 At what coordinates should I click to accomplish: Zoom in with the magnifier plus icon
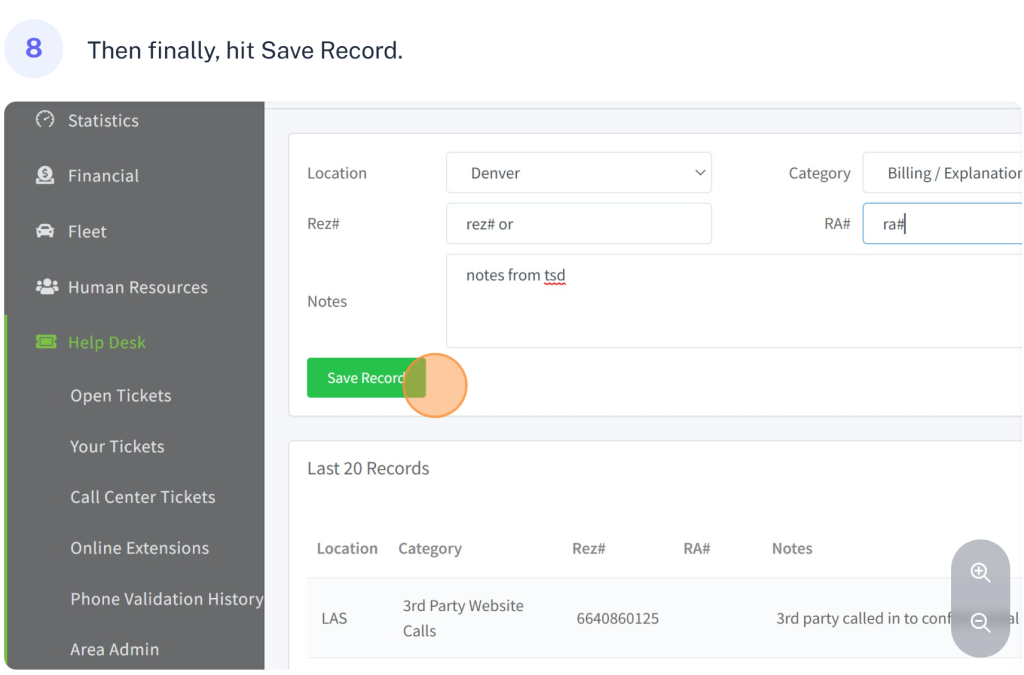(980, 573)
